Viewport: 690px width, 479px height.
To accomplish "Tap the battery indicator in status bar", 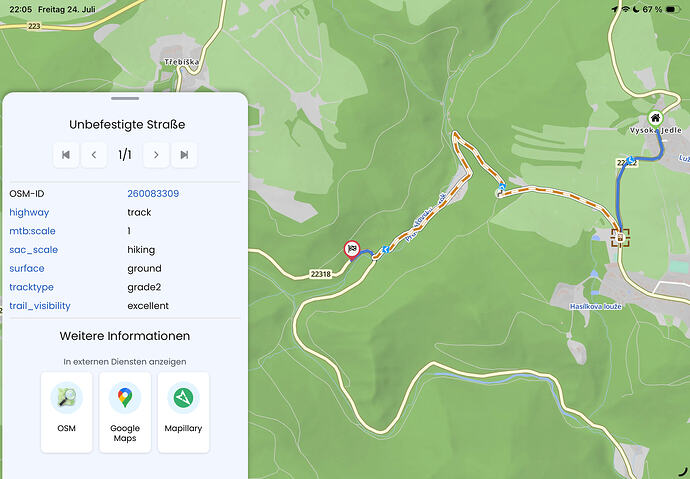I will (674, 9).
